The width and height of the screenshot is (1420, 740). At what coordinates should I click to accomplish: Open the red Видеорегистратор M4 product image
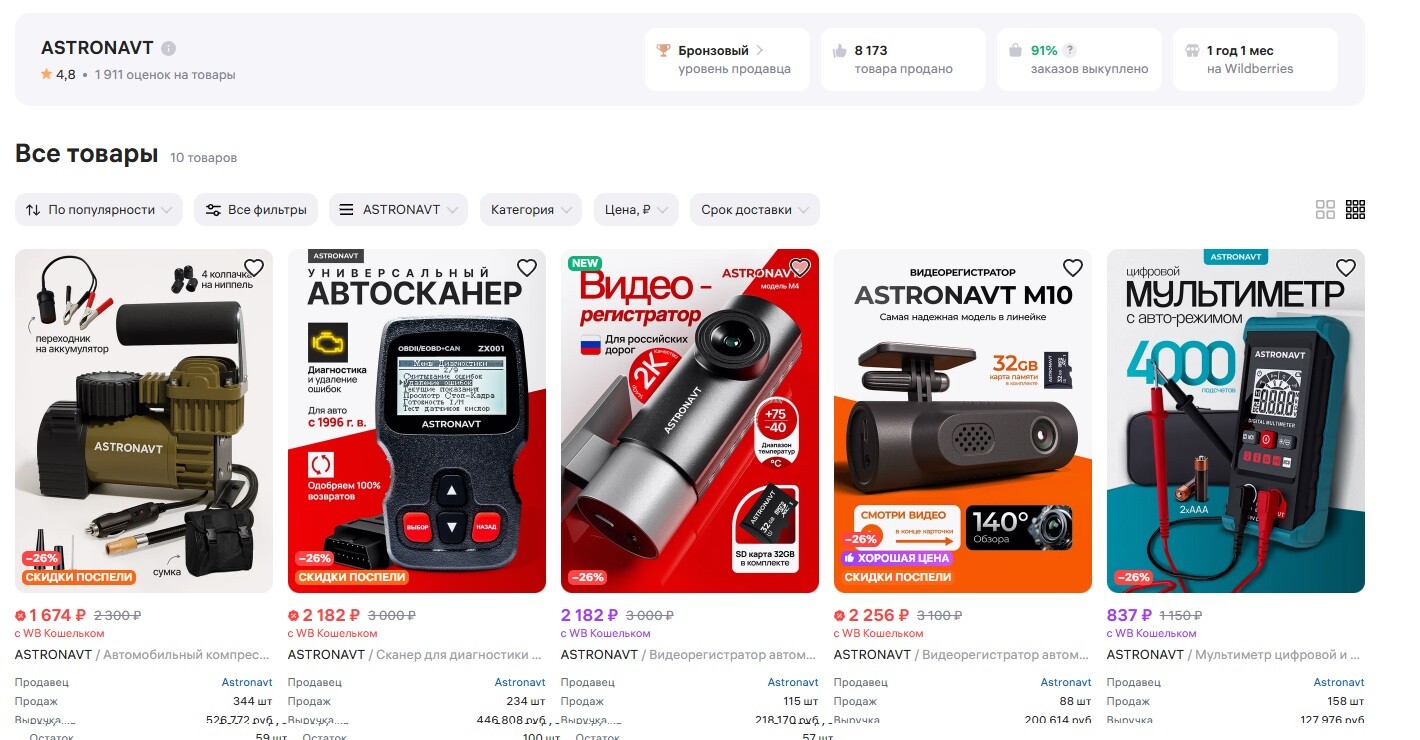point(690,421)
